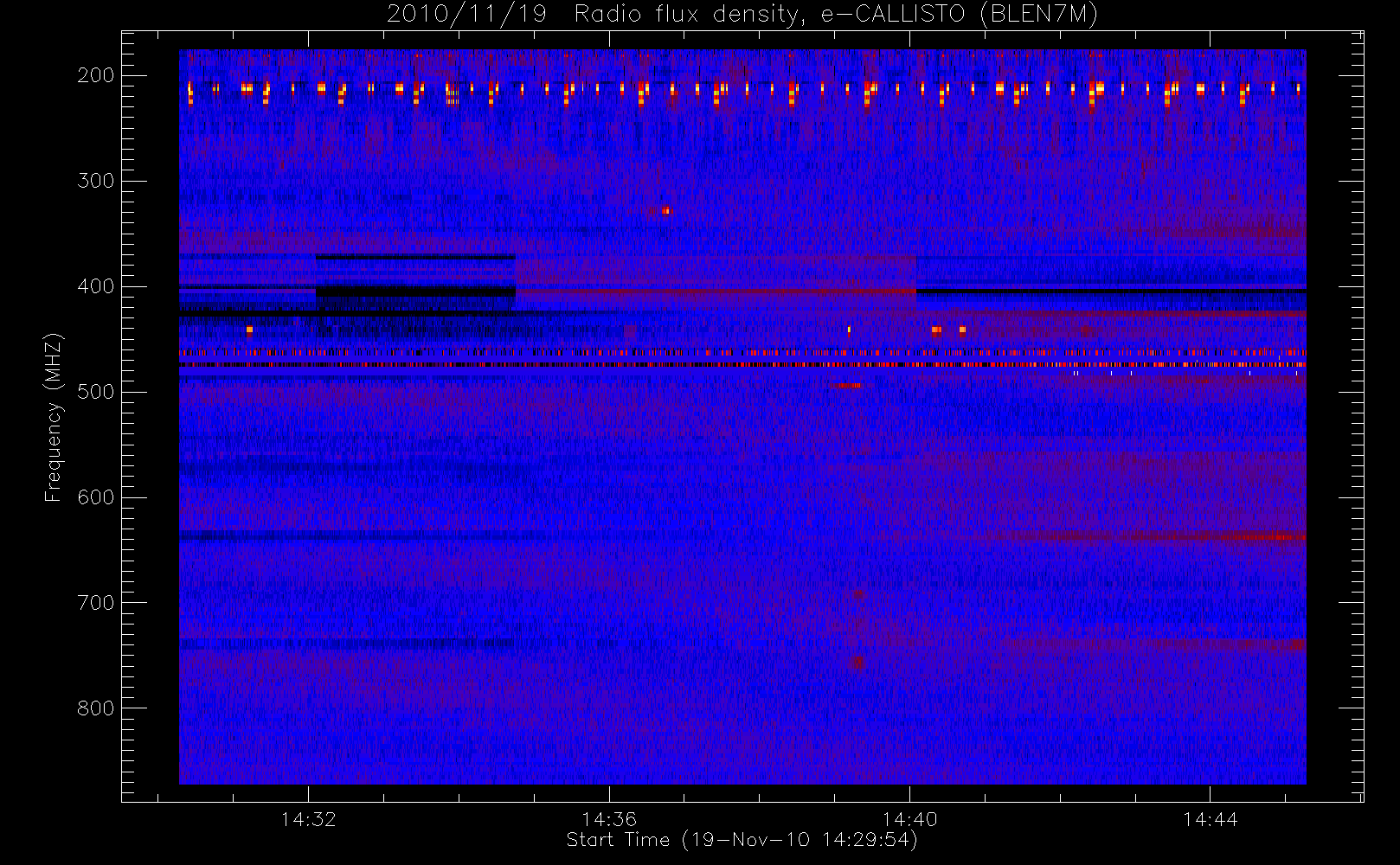Click the "Frequency (MHZ)" axis label
1400x865 pixels.
tap(54, 418)
